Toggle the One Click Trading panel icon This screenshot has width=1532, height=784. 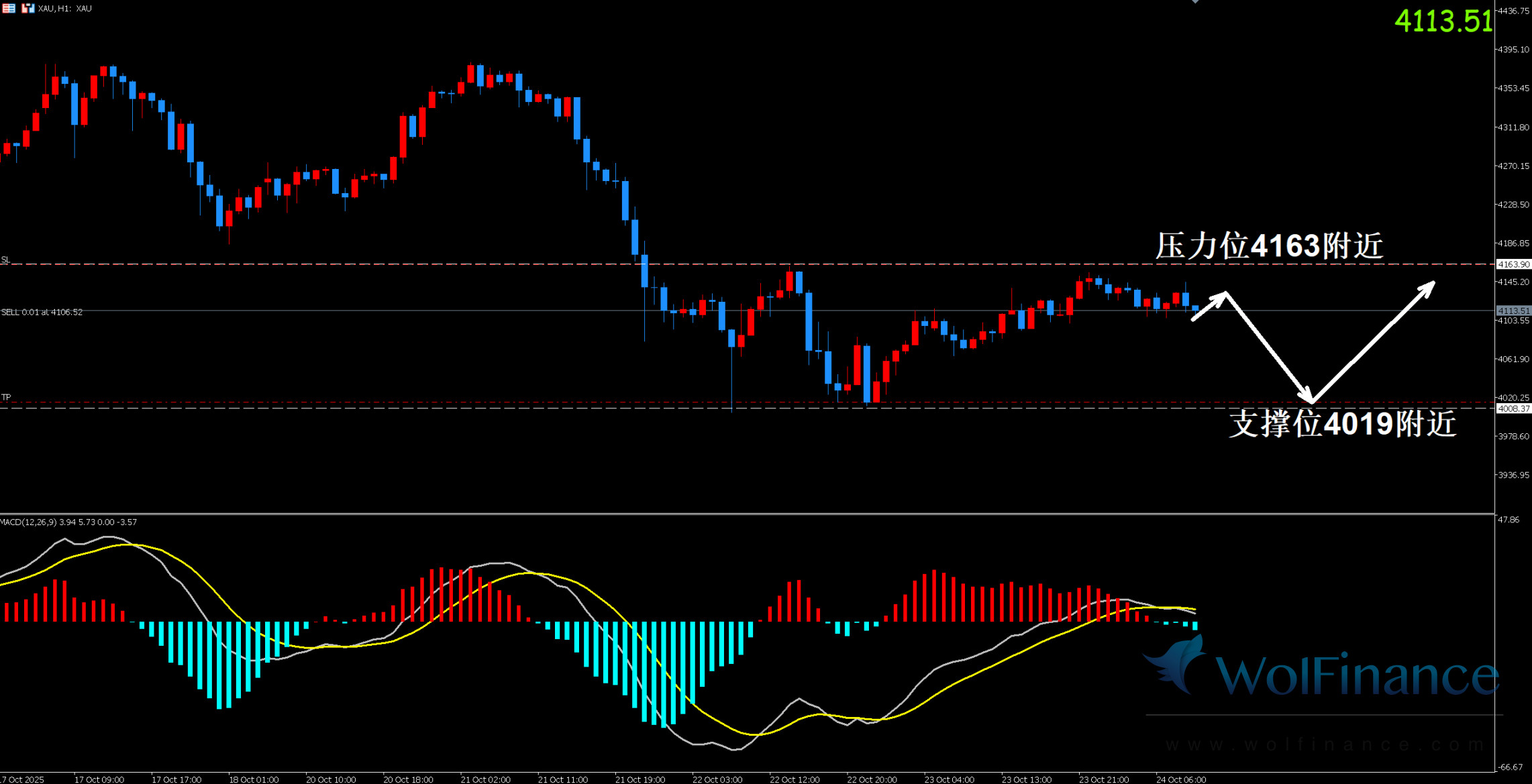[x=28, y=8]
